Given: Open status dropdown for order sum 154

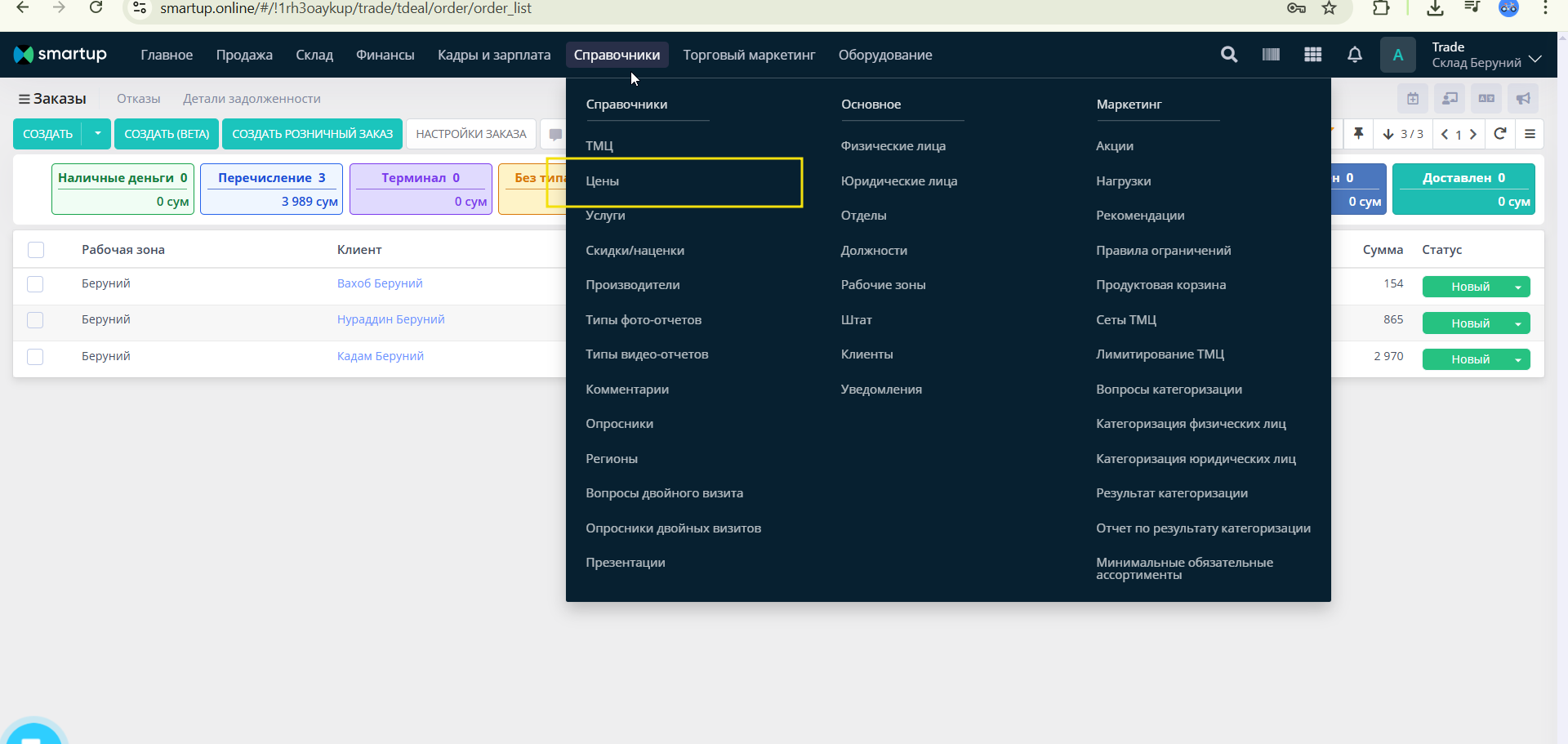Looking at the screenshot, I should (x=1518, y=287).
